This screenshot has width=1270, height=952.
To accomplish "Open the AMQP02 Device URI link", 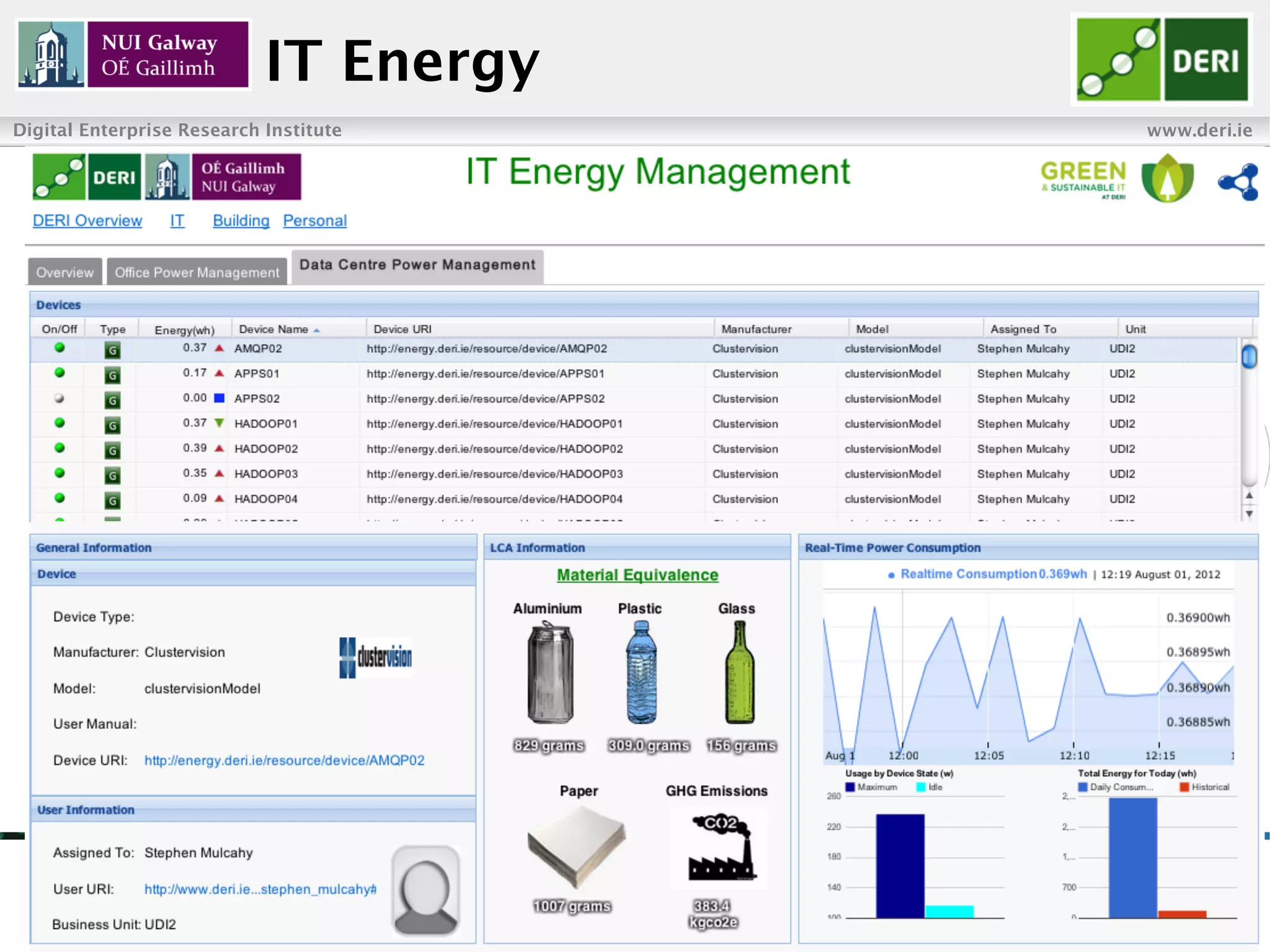I will 285,760.
